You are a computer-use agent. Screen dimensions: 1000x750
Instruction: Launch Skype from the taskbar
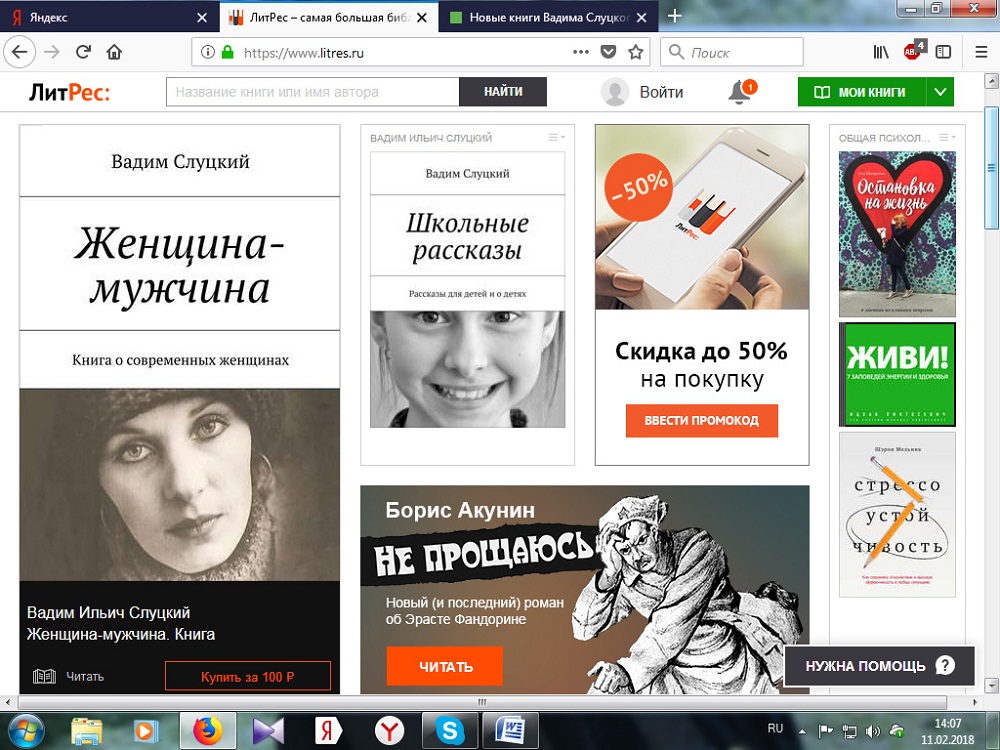point(450,731)
